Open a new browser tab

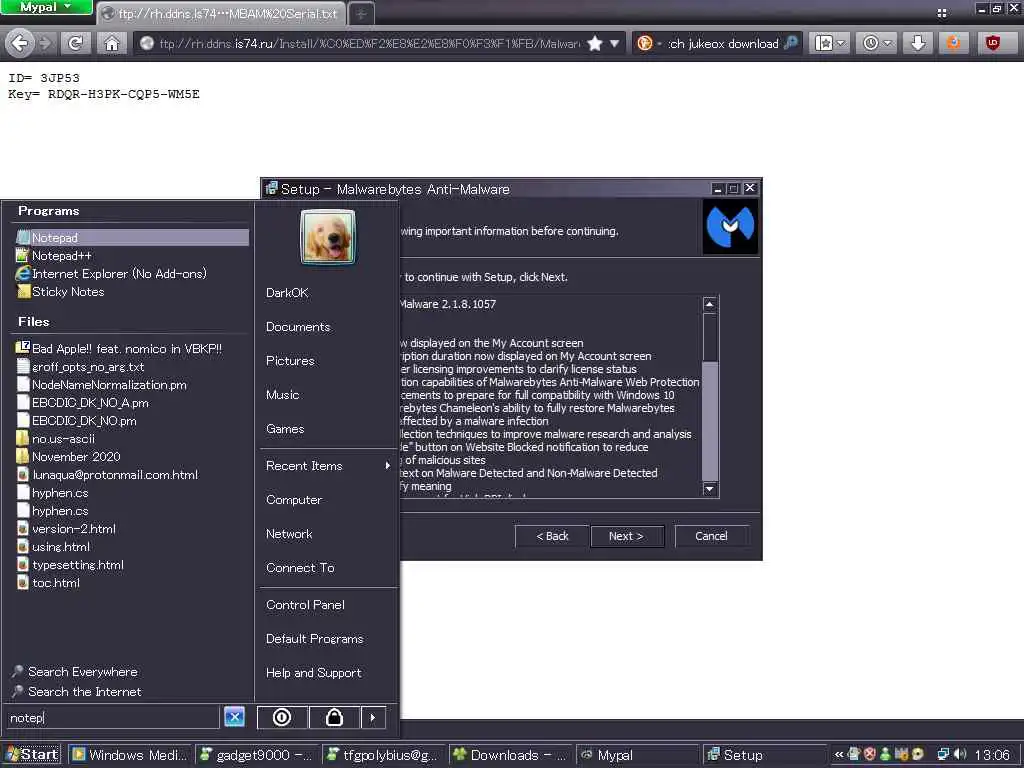[x=360, y=13]
